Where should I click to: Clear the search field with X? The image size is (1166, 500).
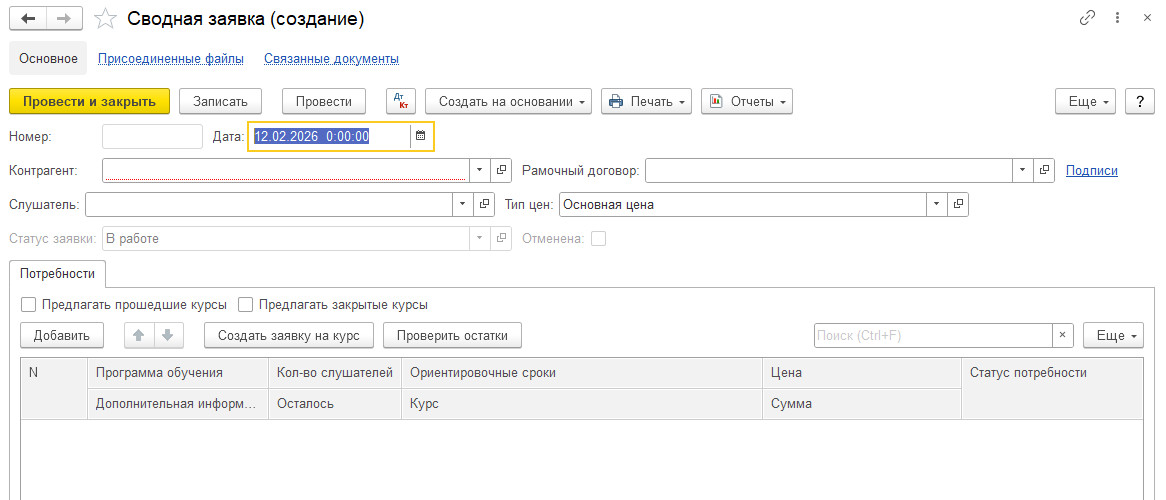pos(1063,335)
